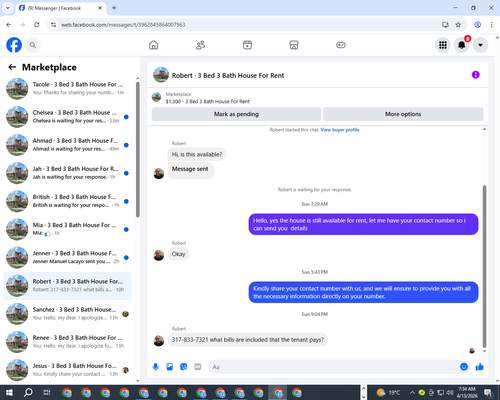Open the GIF picker icon
Screen dimensions: 500x400
pos(198,367)
